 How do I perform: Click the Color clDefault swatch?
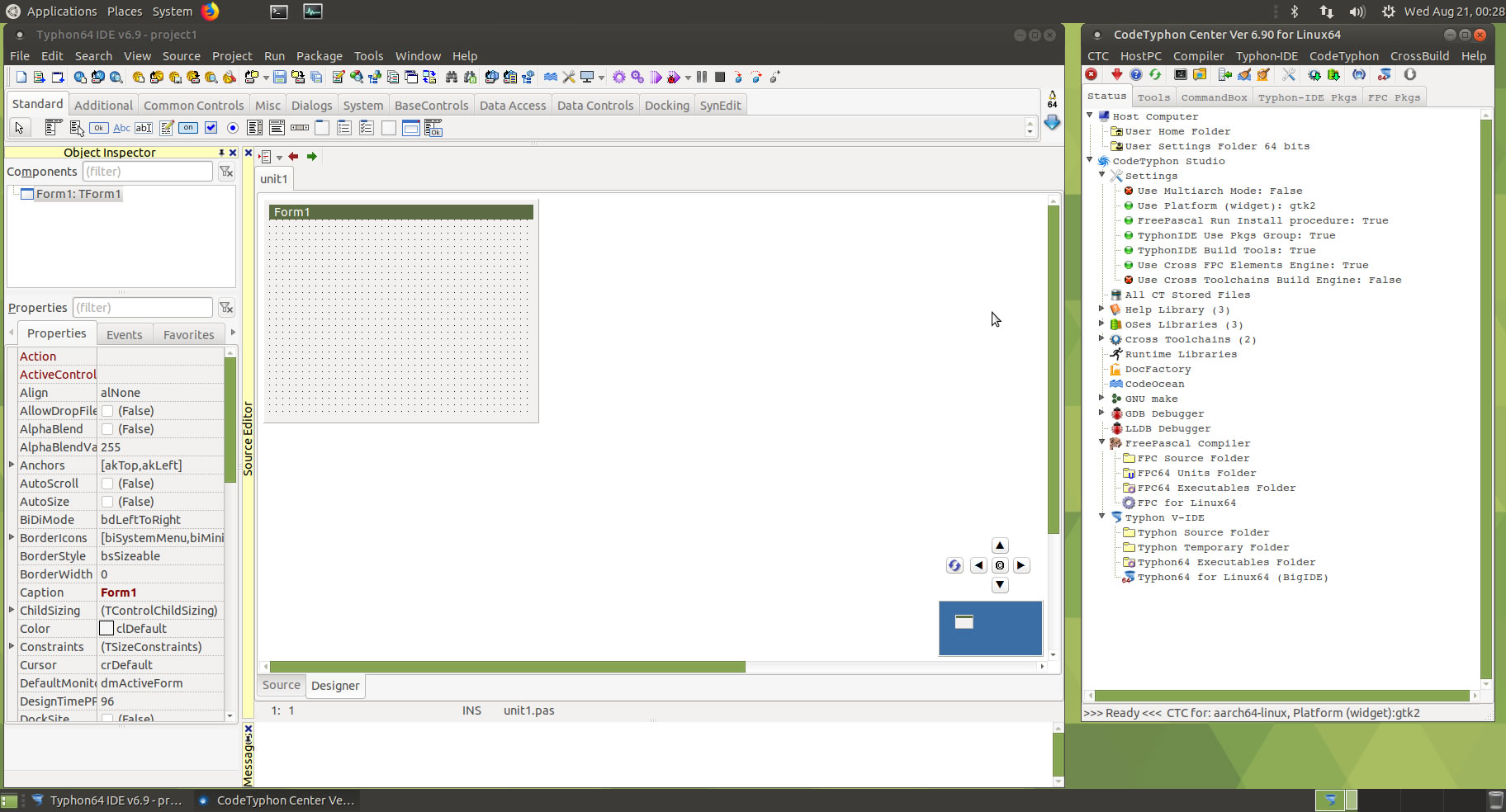click(107, 629)
